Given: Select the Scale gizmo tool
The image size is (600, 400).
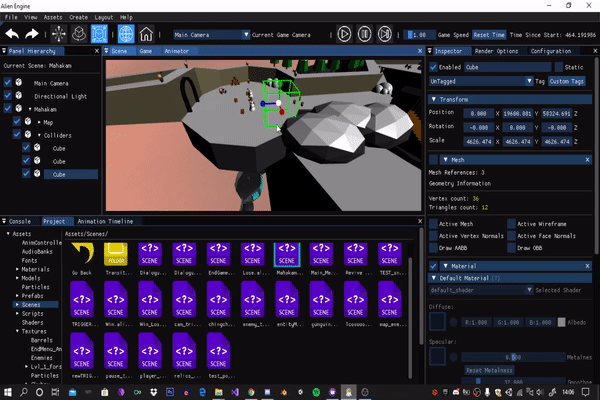Looking at the screenshot, I should [x=99, y=34].
